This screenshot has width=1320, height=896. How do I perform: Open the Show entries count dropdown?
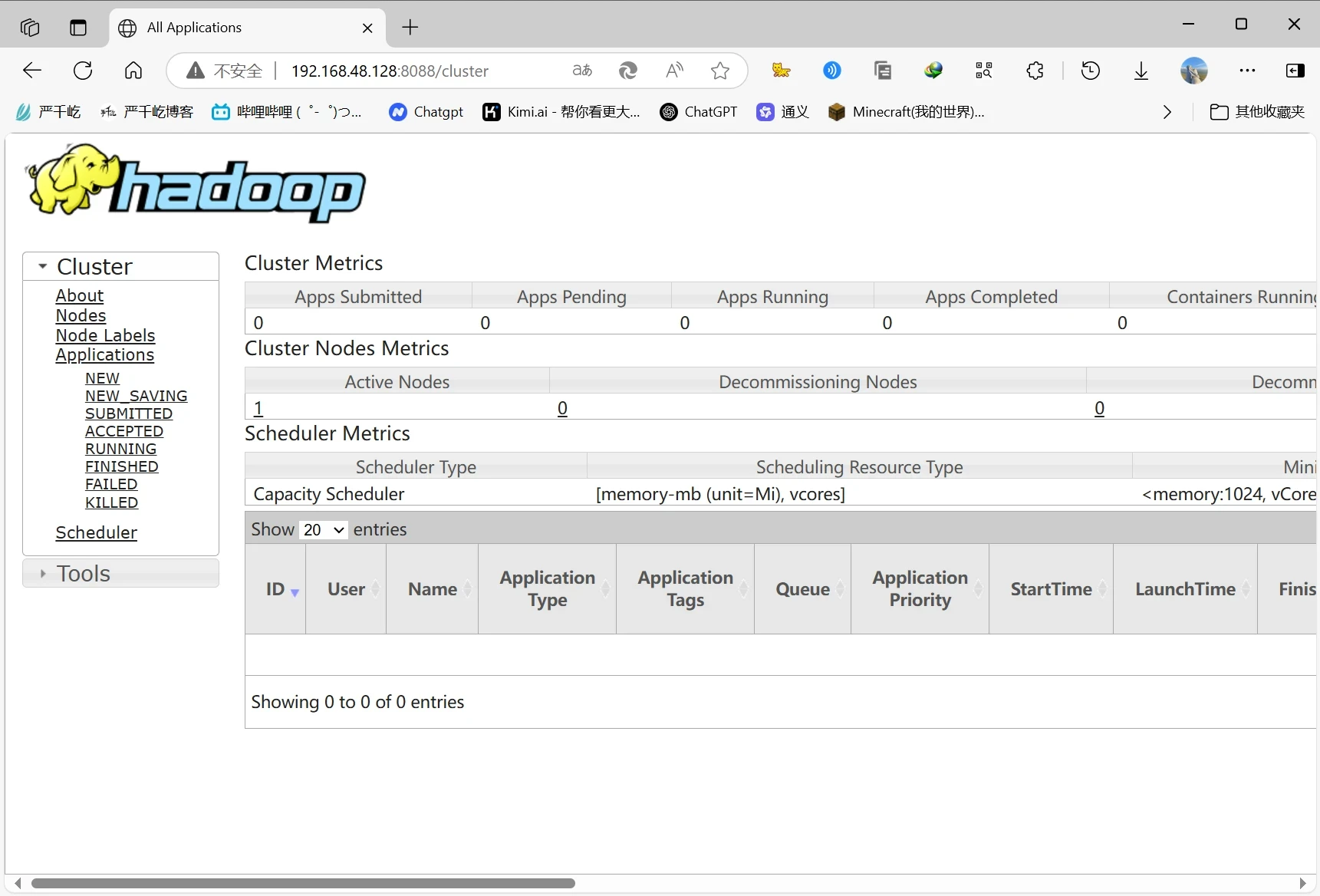point(323,530)
